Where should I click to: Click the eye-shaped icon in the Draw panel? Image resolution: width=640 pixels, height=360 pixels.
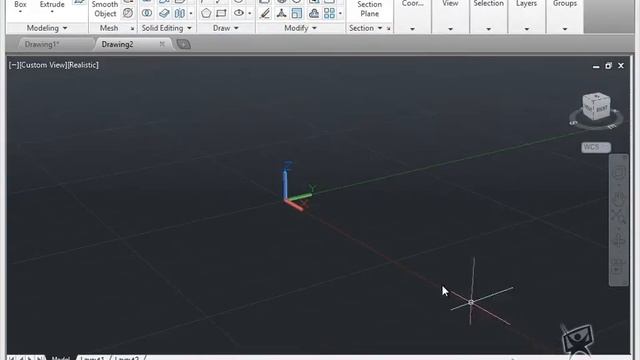pyautogui.click(x=239, y=13)
